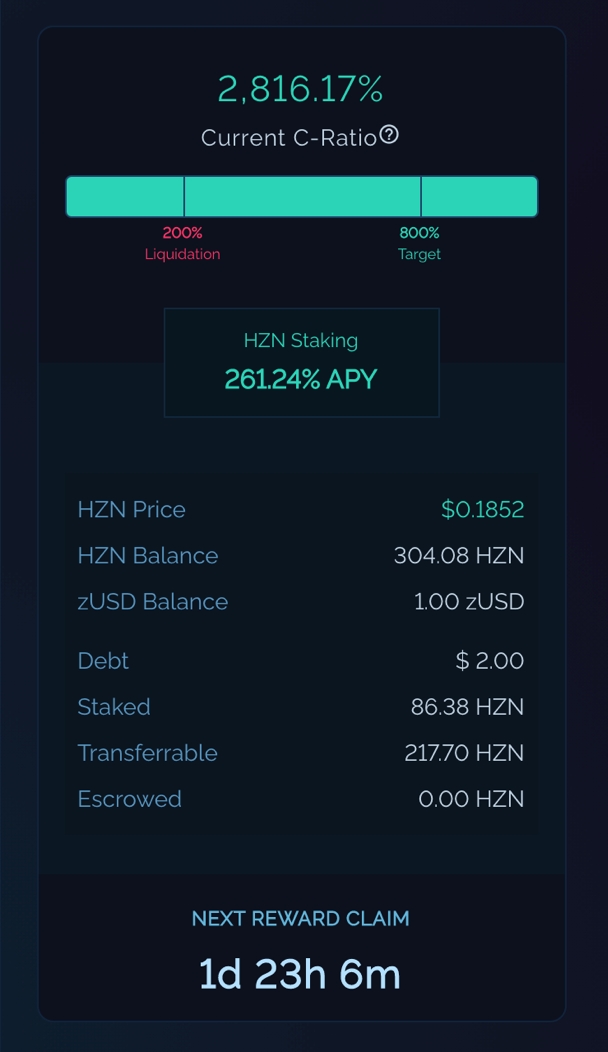Image resolution: width=608 pixels, height=1052 pixels.
Task: Click the Current C-Ratio label
Action: click(x=288, y=138)
